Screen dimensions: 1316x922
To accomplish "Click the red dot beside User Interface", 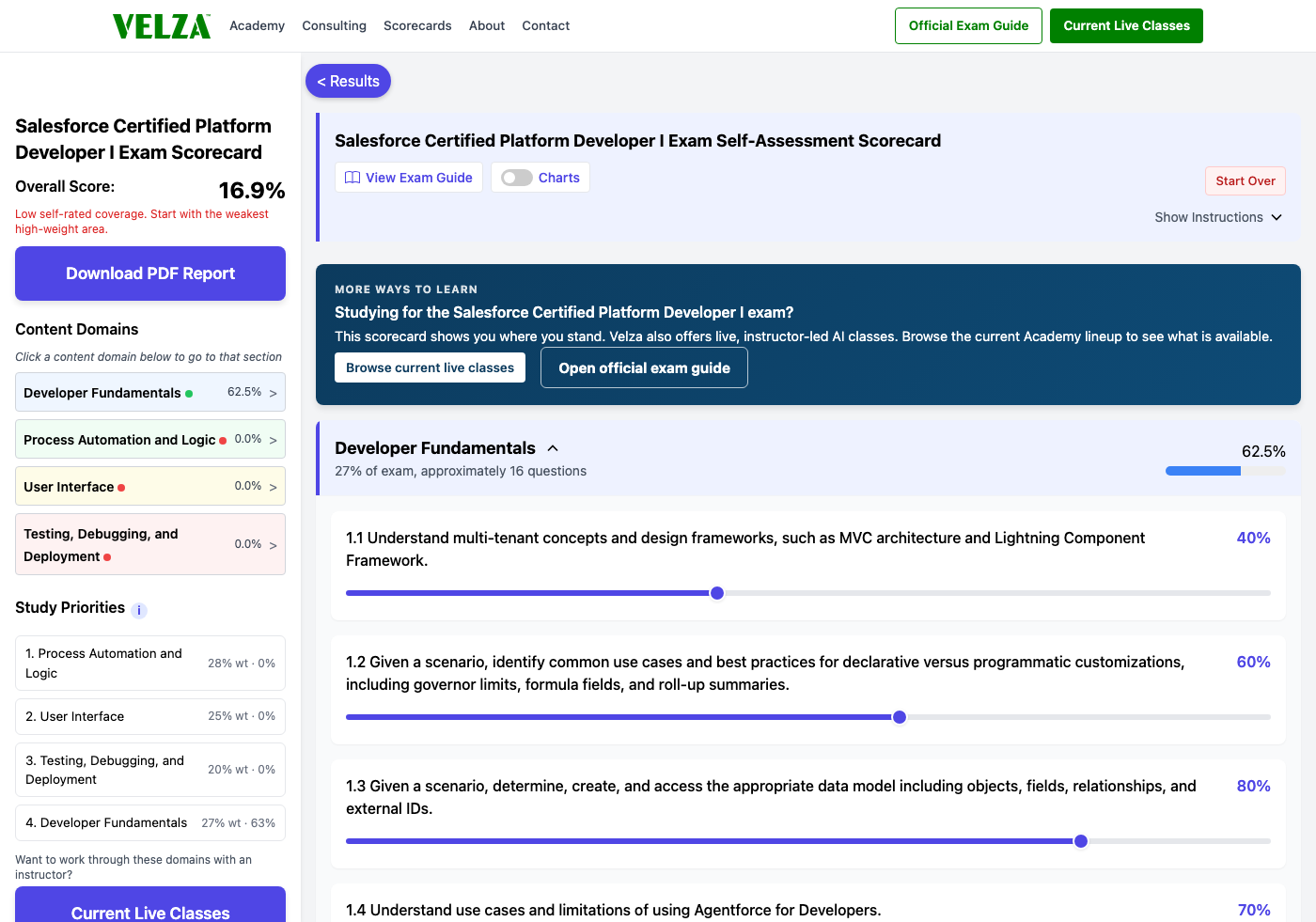I will click(x=121, y=488).
